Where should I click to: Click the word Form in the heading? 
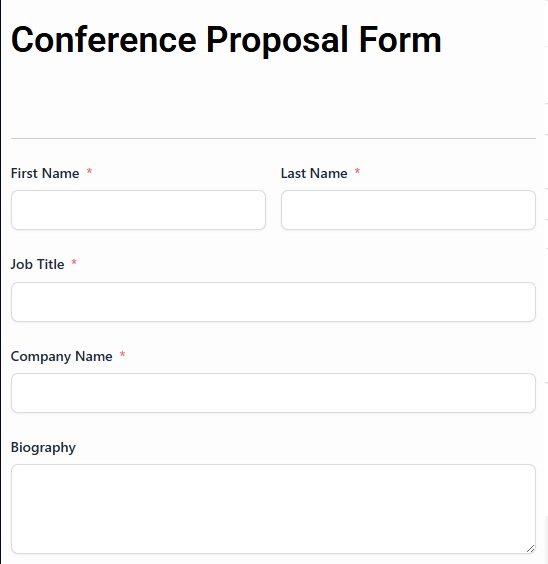pos(400,40)
